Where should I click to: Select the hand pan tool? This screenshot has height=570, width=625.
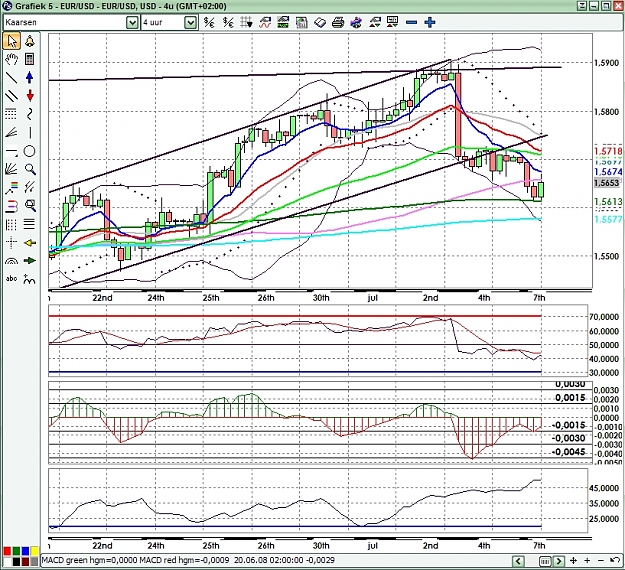(12, 59)
